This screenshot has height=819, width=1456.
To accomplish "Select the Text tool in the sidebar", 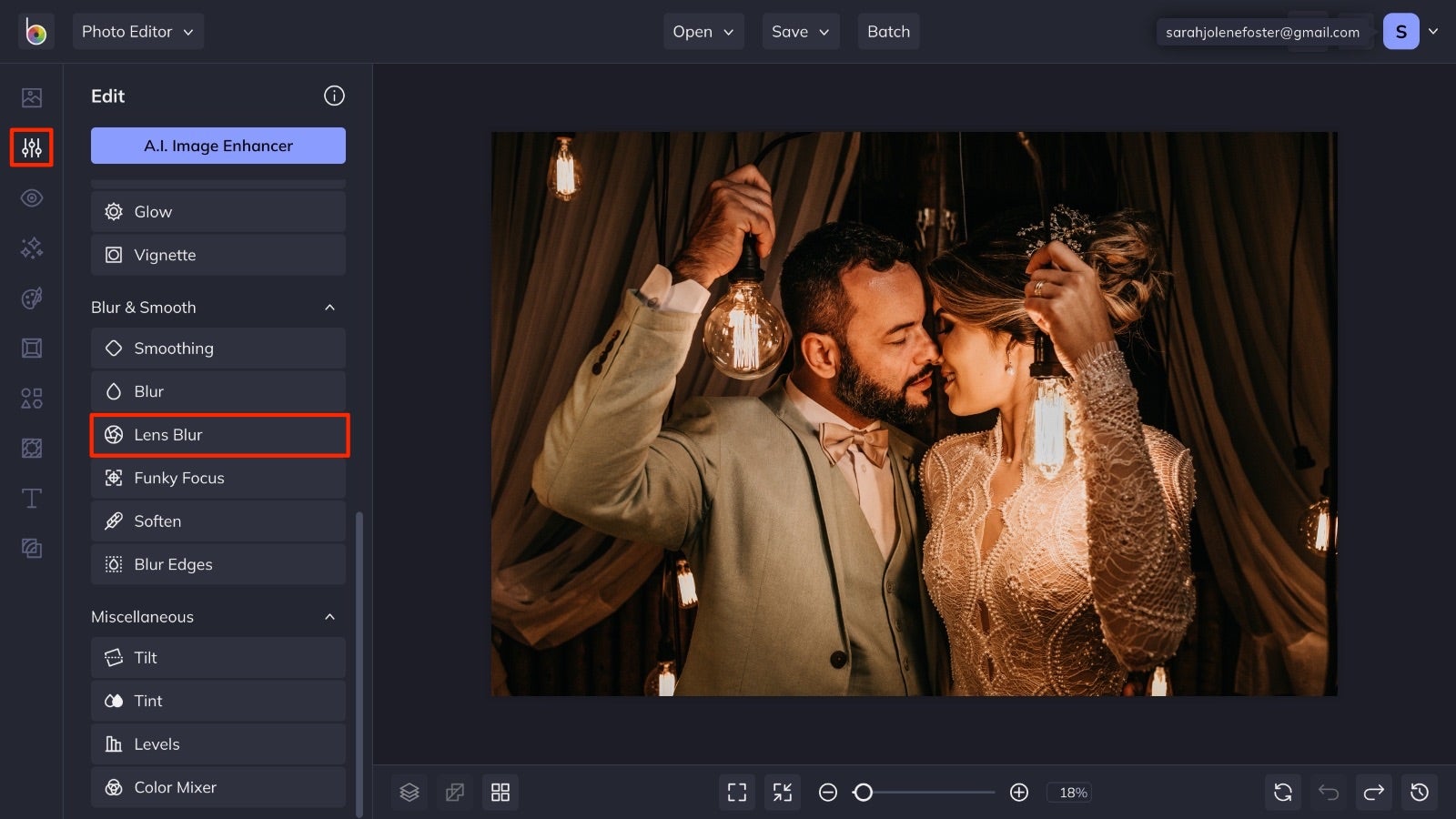I will point(31,498).
